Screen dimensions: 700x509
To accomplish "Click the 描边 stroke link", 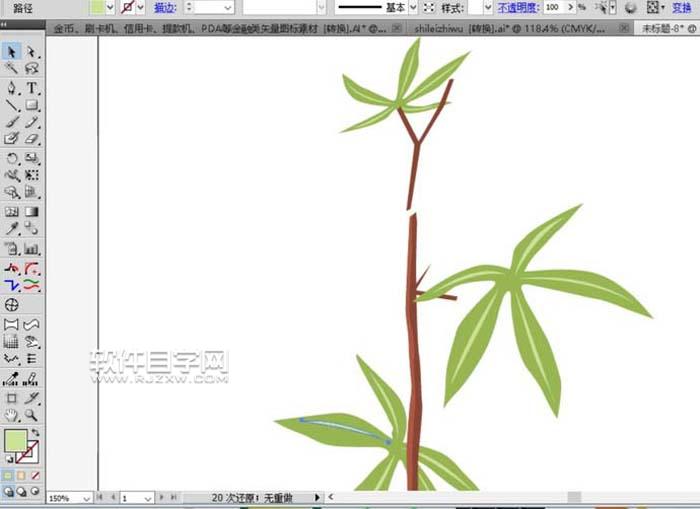I will [164, 7].
